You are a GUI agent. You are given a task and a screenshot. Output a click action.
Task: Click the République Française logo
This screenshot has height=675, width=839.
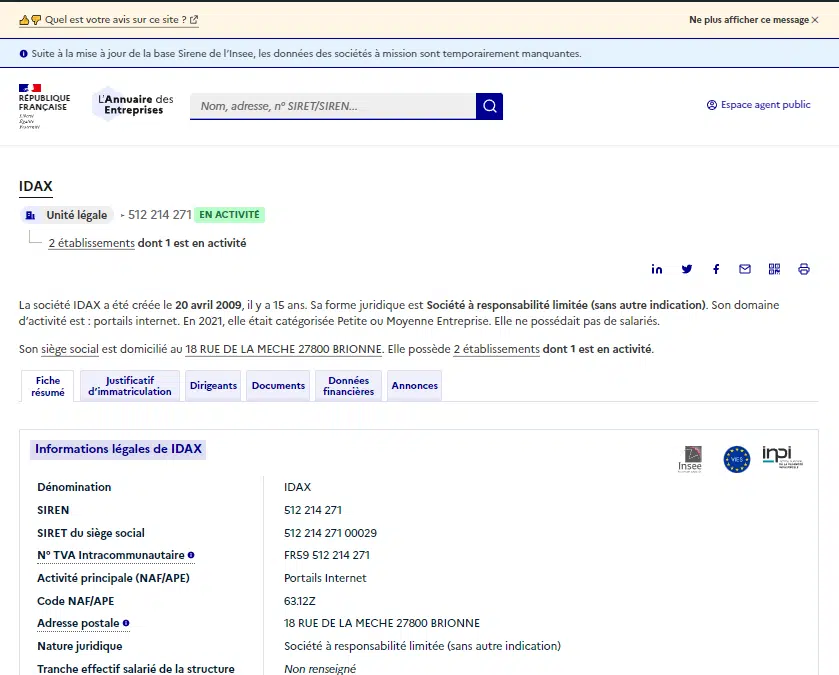44,106
